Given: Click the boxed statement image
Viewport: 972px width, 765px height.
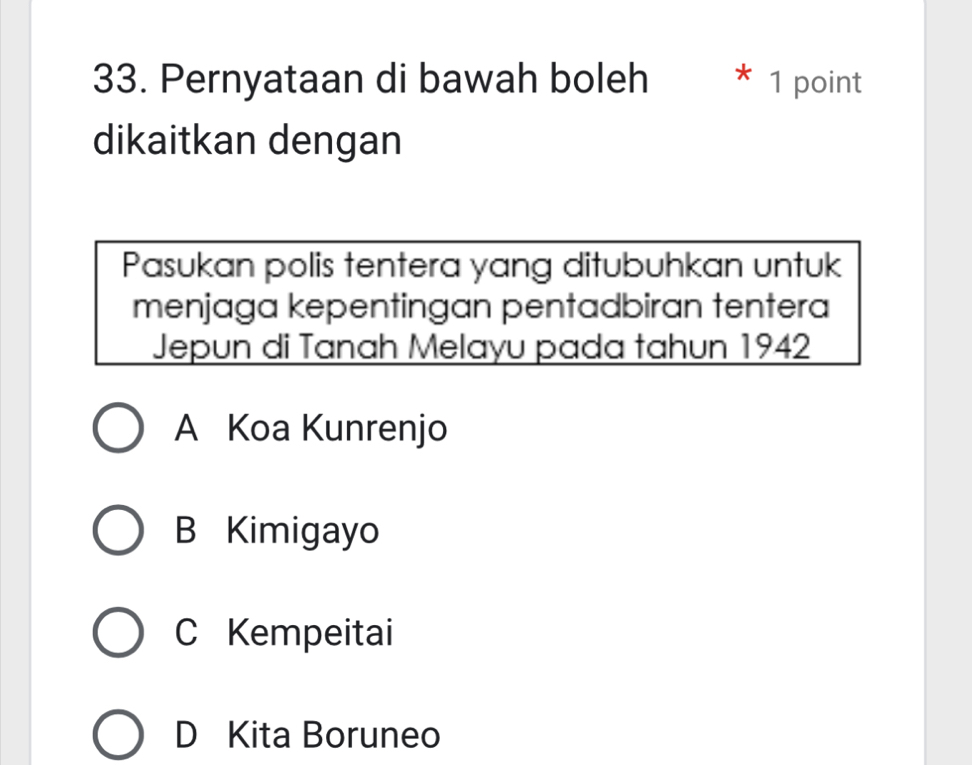Looking at the screenshot, I should coord(477,304).
